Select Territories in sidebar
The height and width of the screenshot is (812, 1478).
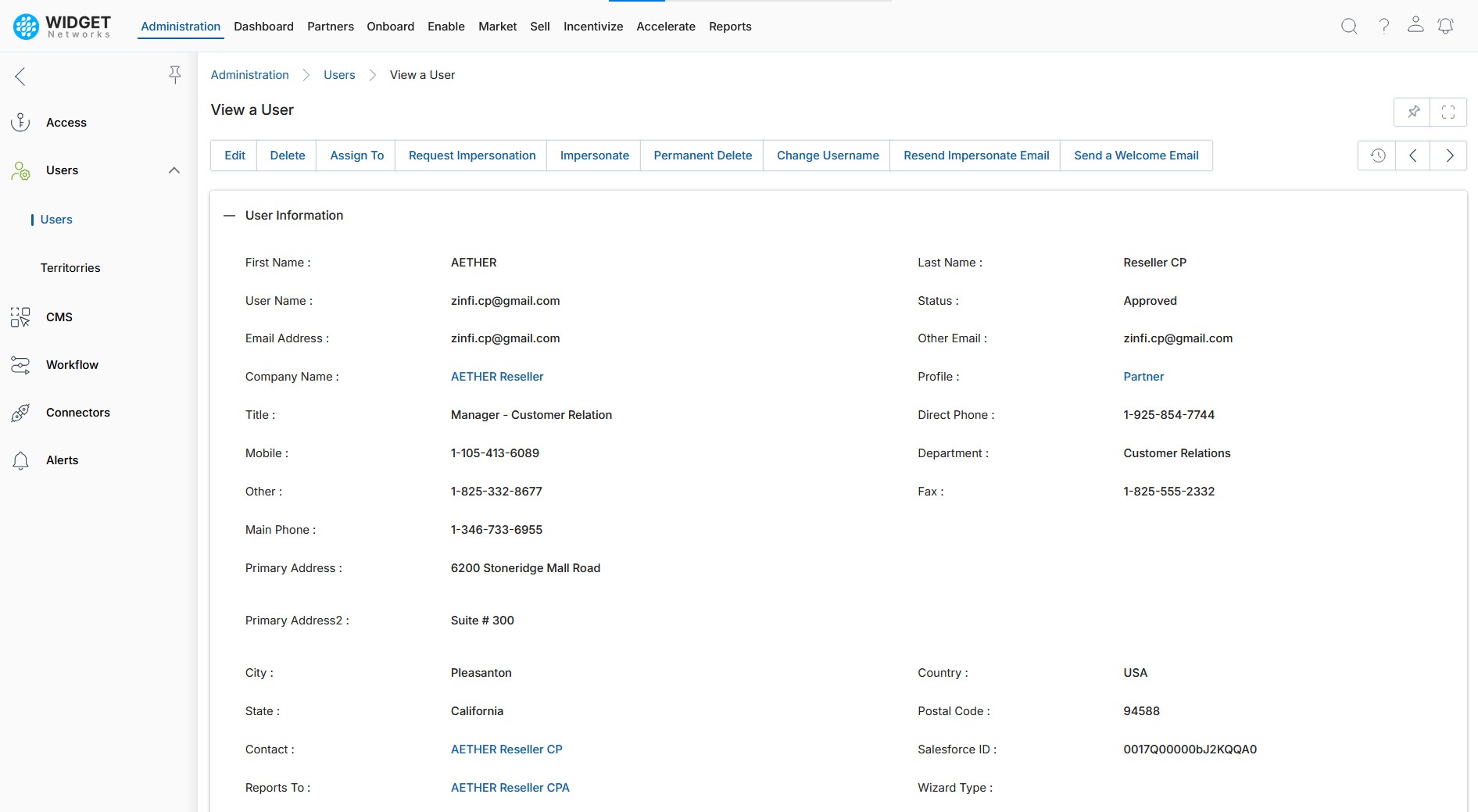(x=70, y=268)
